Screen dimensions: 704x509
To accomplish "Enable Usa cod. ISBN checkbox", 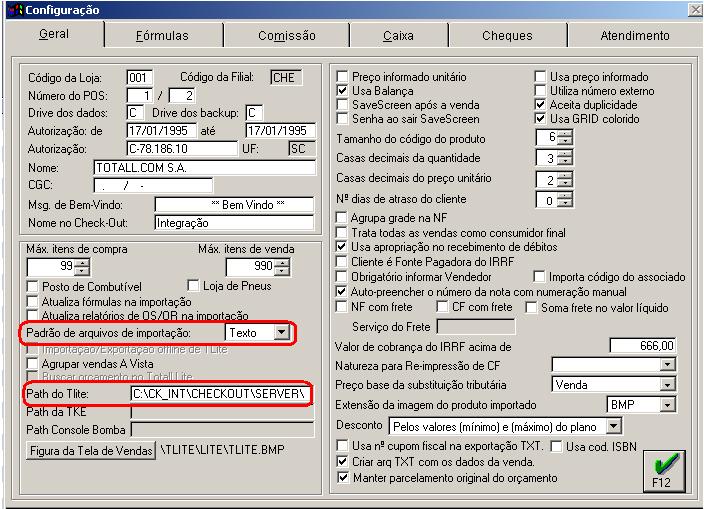I will tap(556, 446).
